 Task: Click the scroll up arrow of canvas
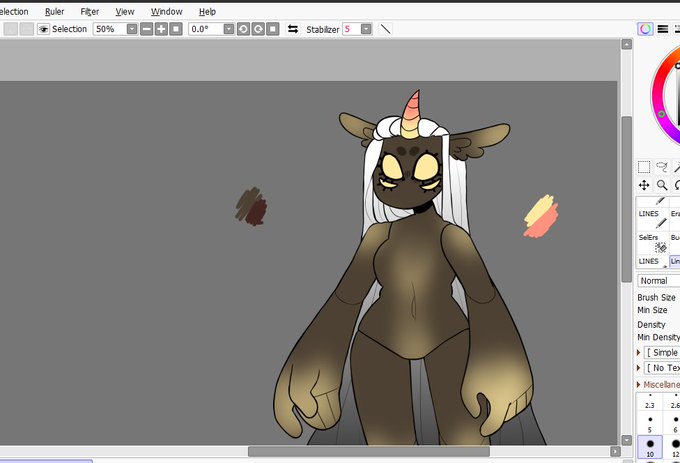pos(627,44)
